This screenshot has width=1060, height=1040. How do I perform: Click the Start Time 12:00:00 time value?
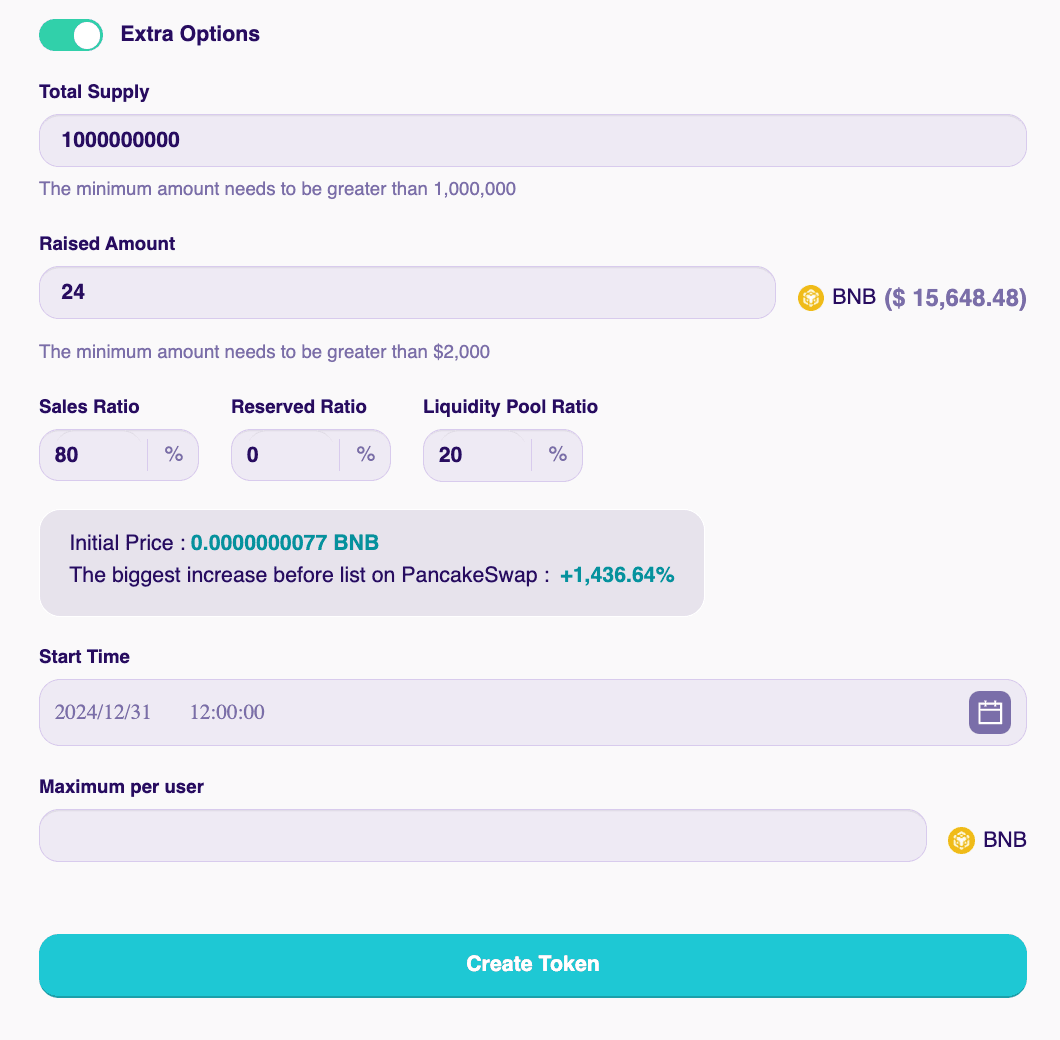[x=227, y=712]
